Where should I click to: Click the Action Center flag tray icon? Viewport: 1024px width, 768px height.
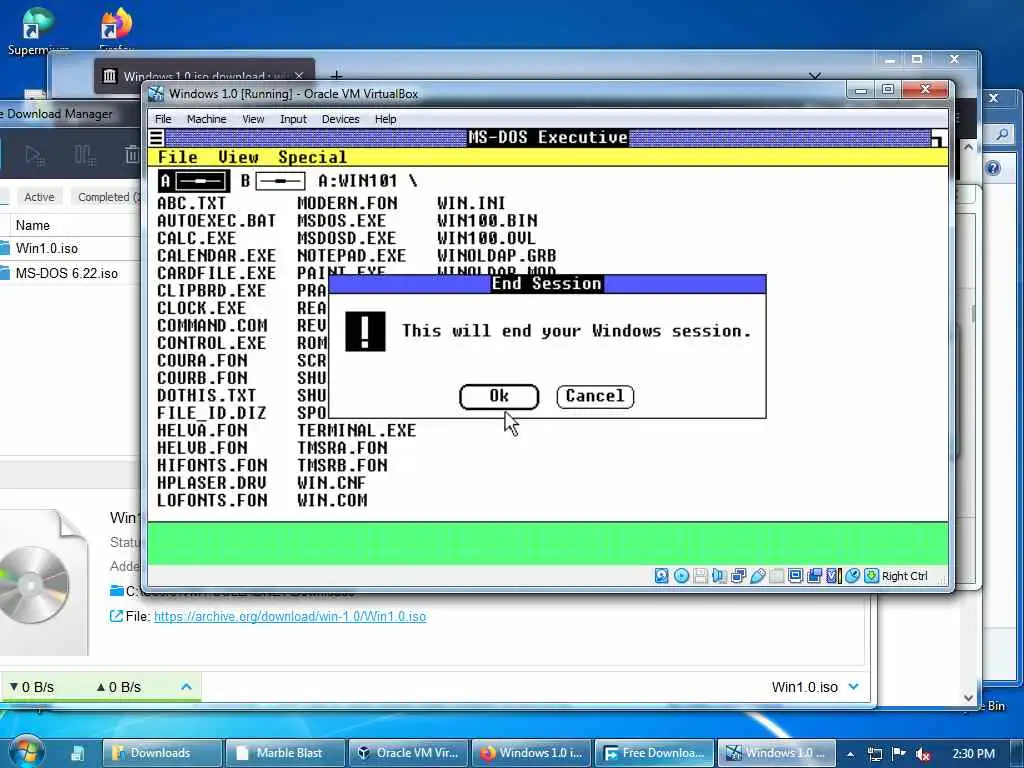899,754
